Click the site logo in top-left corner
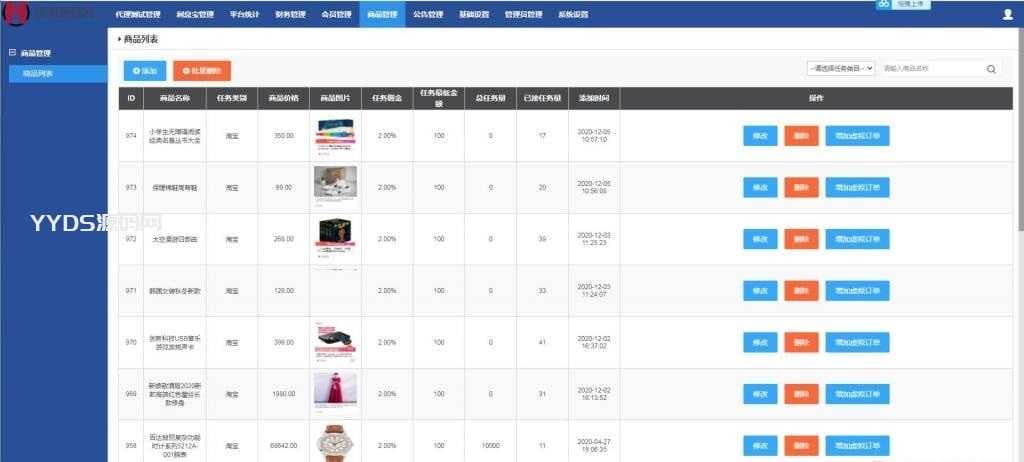 coord(16,12)
